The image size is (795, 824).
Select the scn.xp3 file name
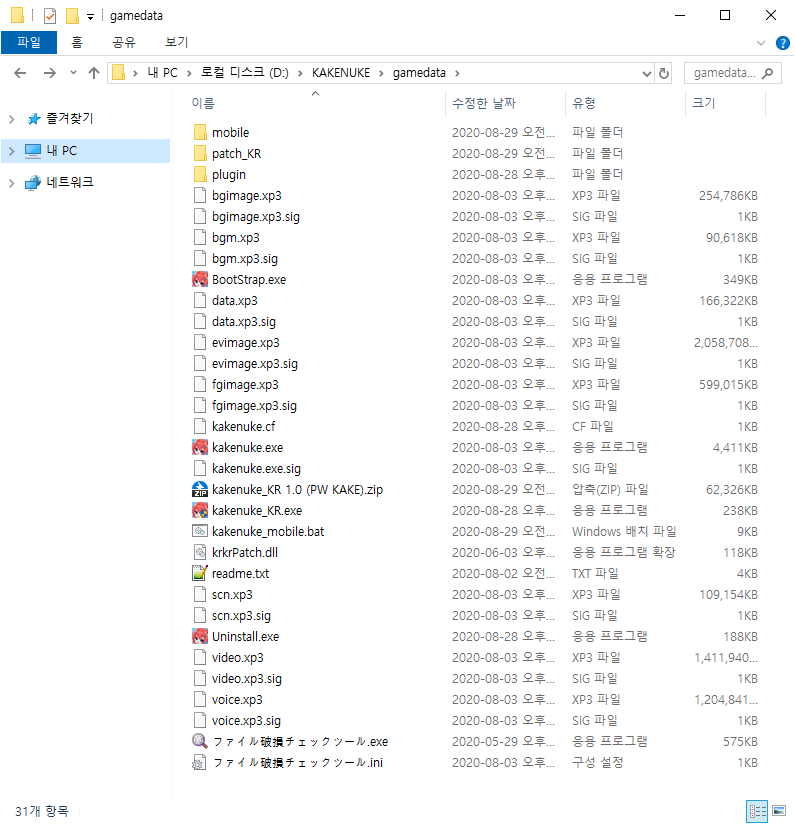click(x=232, y=594)
